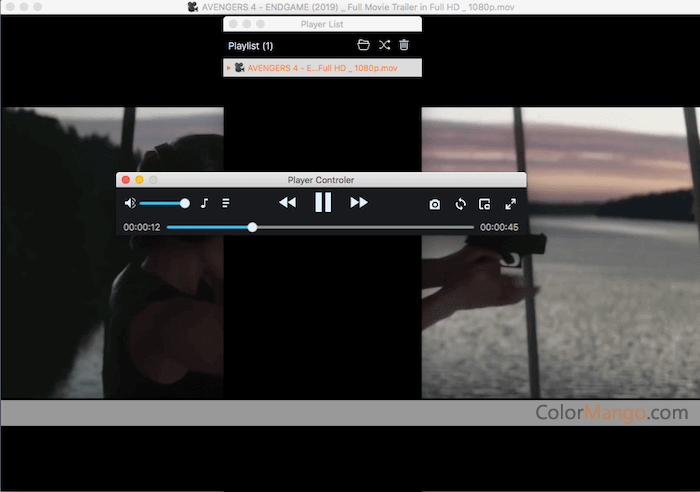700x492 pixels.
Task: Open folder icon in Player List
Action: click(363, 45)
